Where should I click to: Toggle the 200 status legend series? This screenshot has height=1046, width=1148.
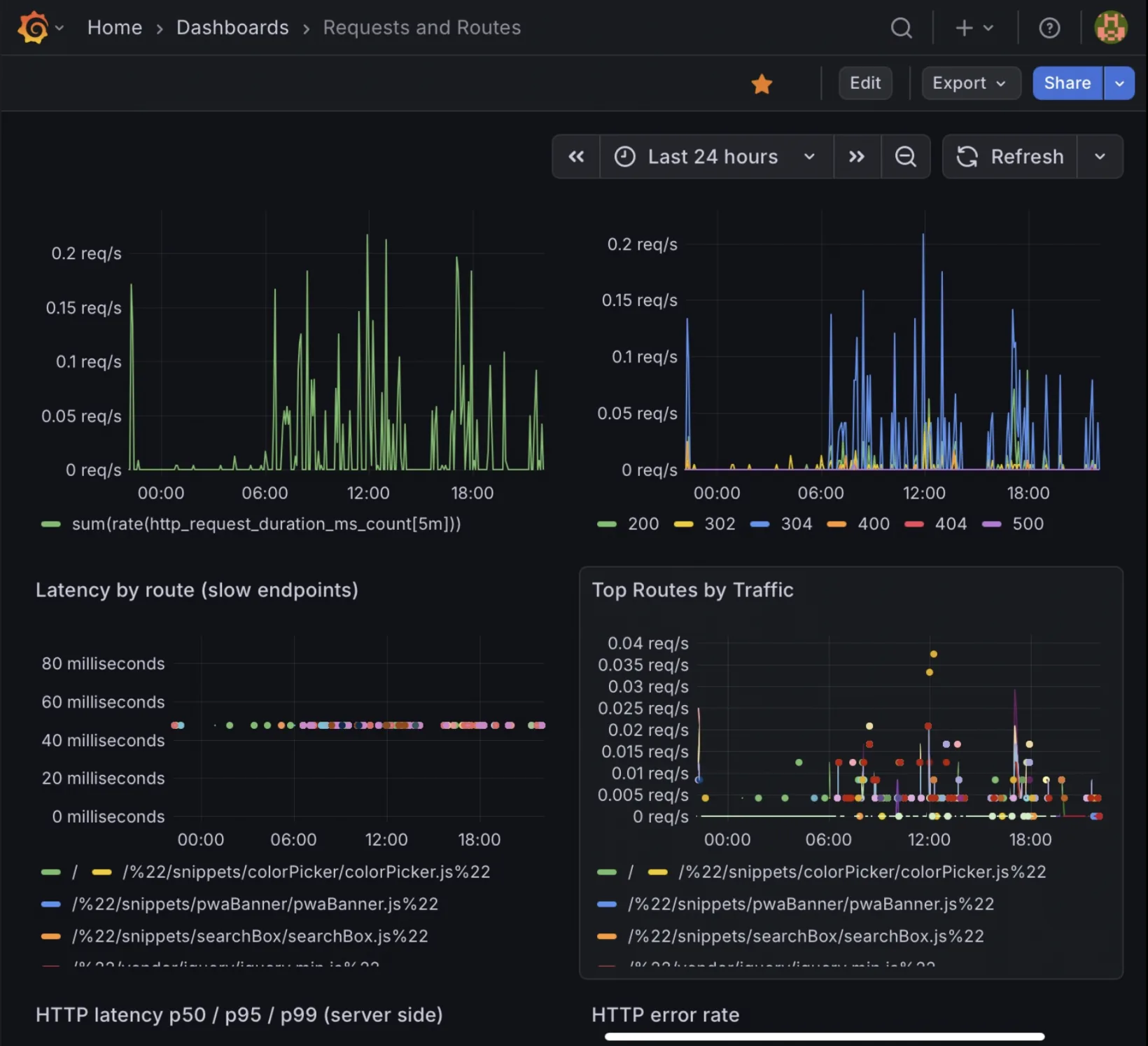click(x=643, y=524)
